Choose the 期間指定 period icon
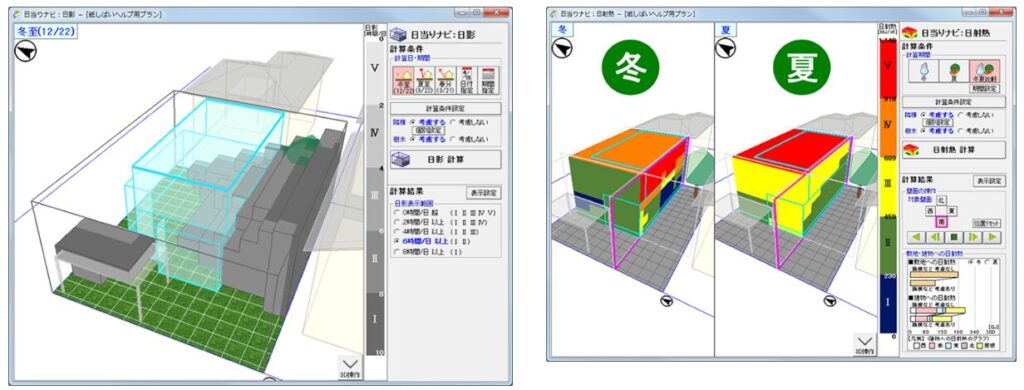1024x390 pixels. [x=488, y=81]
